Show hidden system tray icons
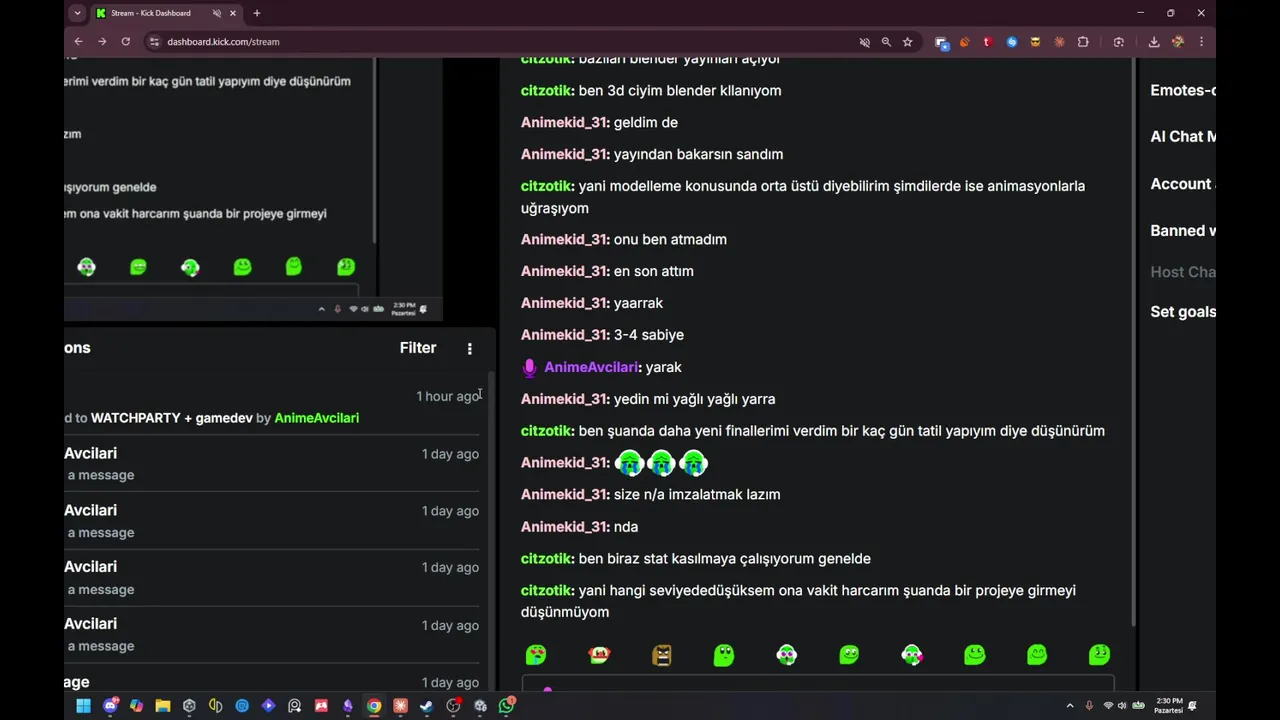Viewport: 1280px width, 720px height. click(1070, 706)
